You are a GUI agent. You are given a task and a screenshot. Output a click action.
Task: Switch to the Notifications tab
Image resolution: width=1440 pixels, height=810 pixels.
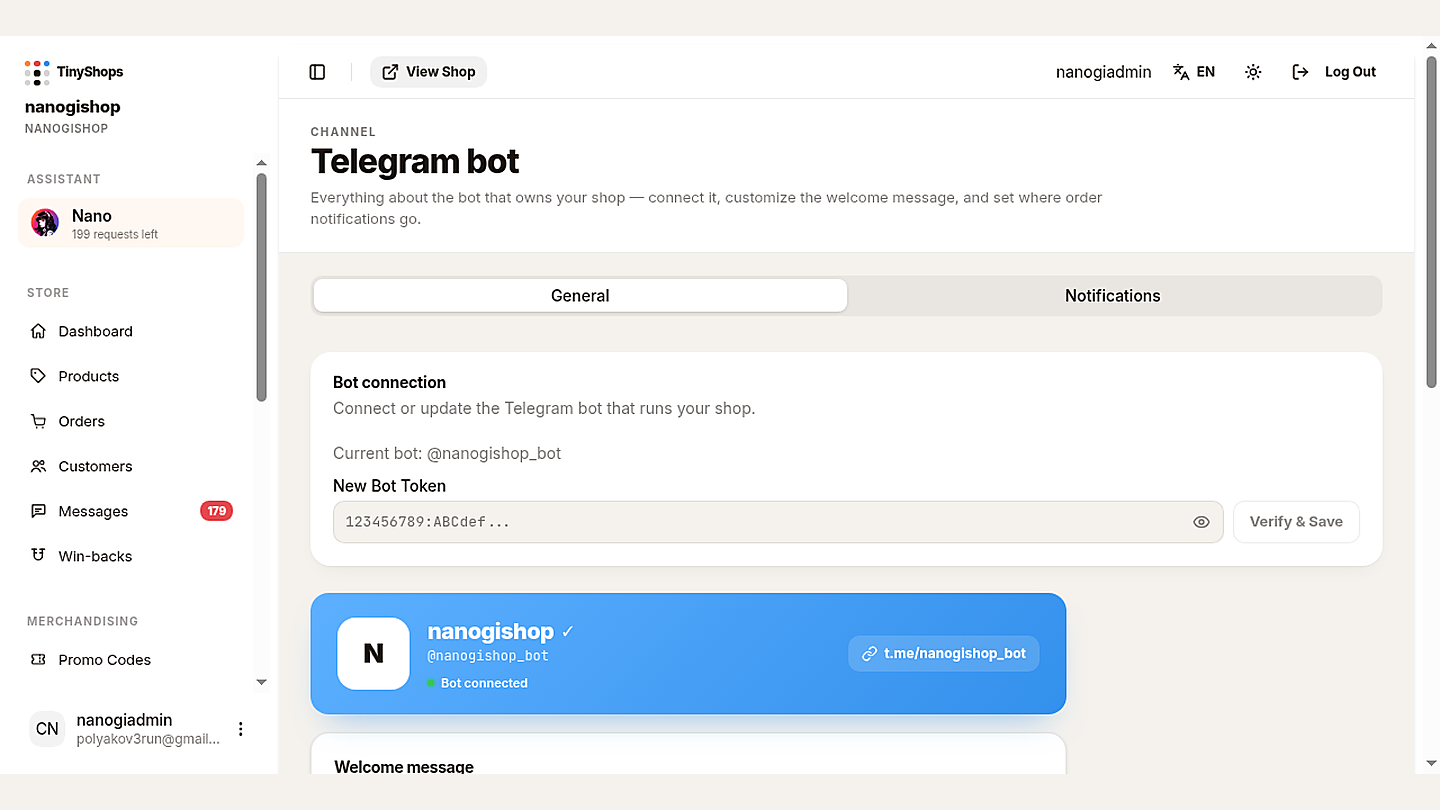click(x=1113, y=296)
